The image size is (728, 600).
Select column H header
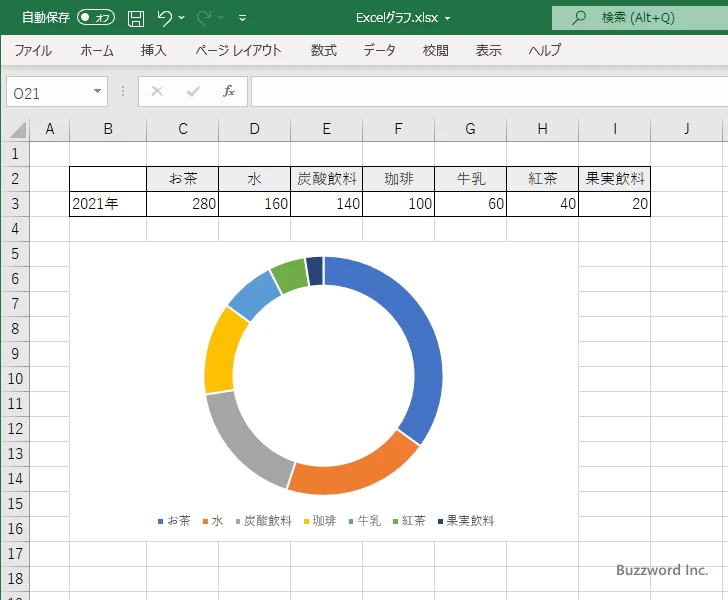pyautogui.click(x=542, y=129)
